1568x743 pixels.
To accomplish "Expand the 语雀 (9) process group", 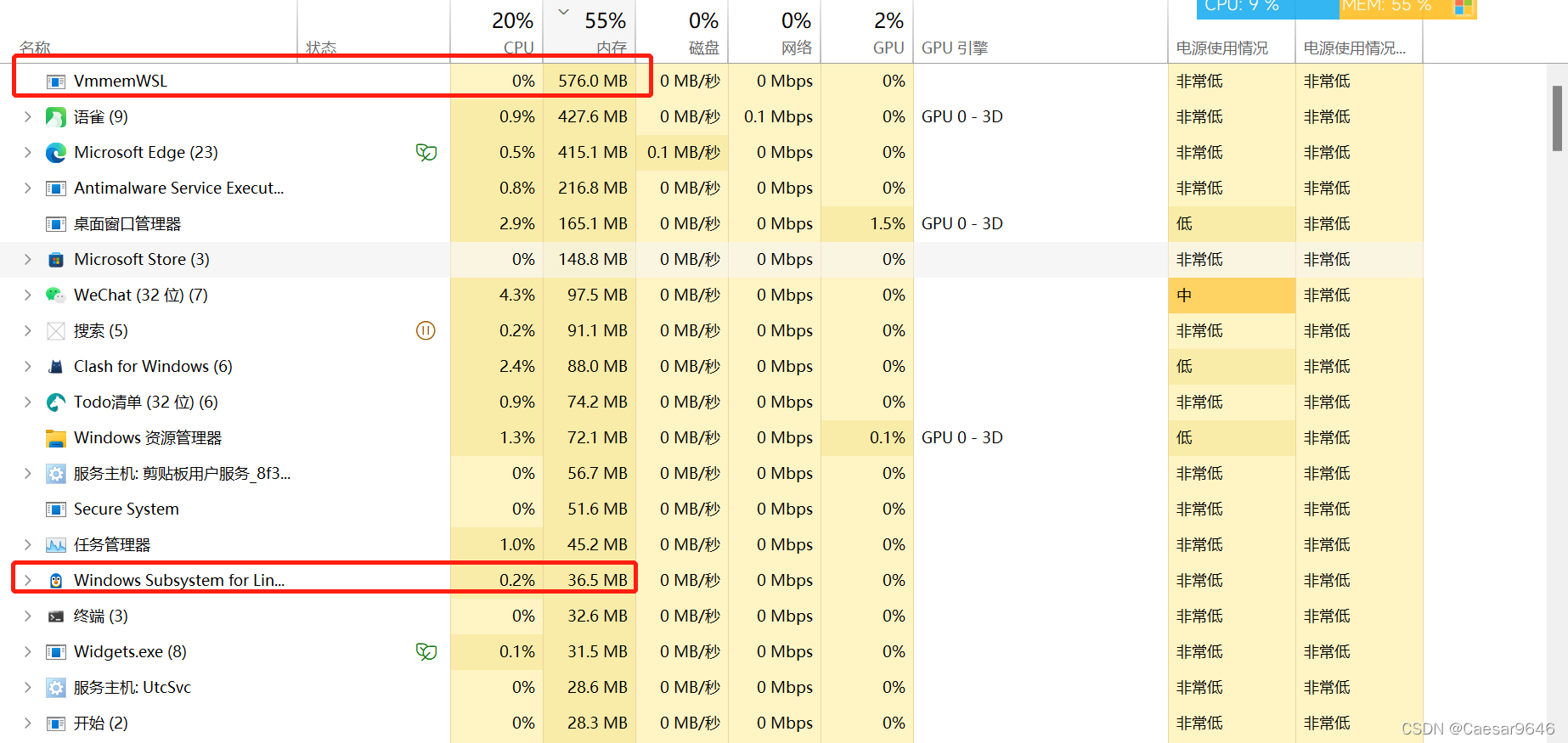I will click(x=27, y=116).
